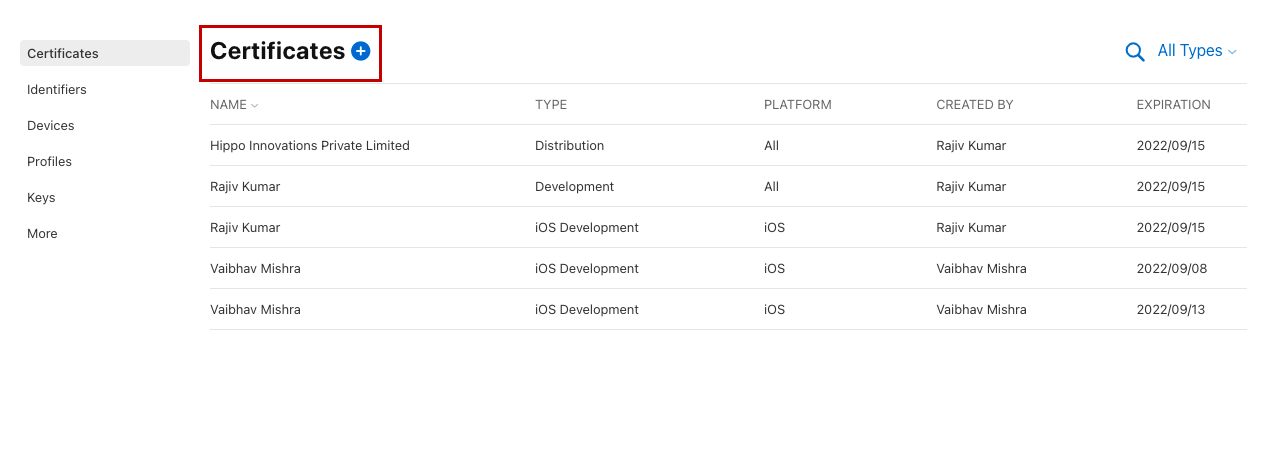The image size is (1270, 469).
Task: Open the Identifiers section
Action: (x=57, y=90)
